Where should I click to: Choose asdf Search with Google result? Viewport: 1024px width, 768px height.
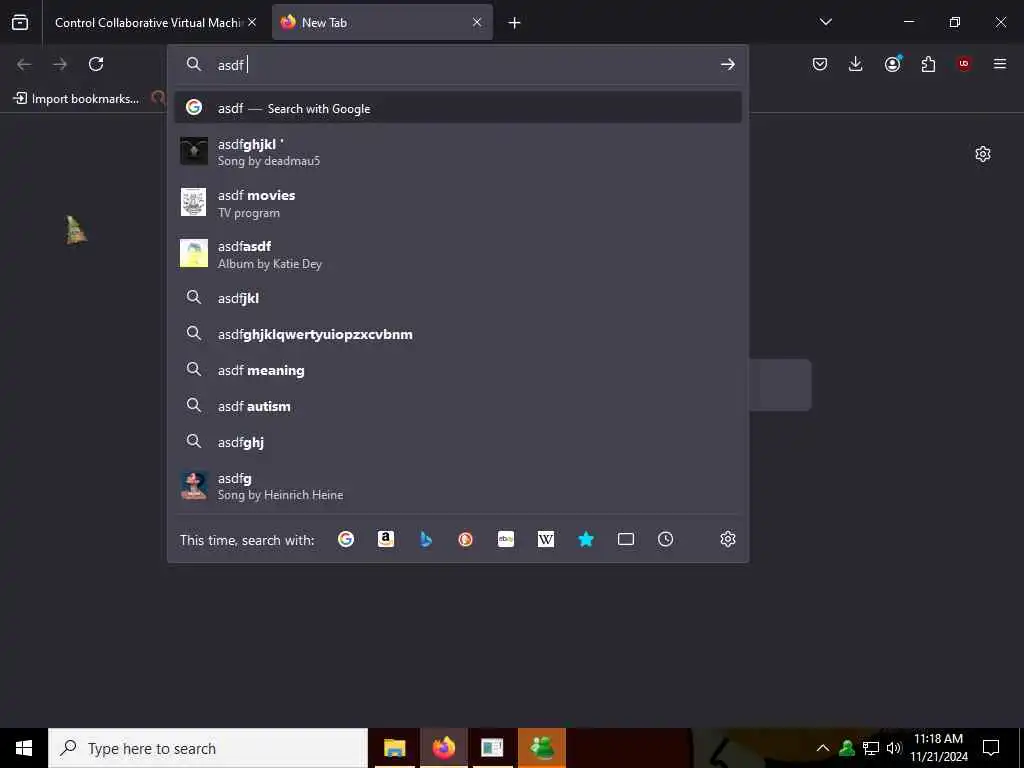pos(458,108)
